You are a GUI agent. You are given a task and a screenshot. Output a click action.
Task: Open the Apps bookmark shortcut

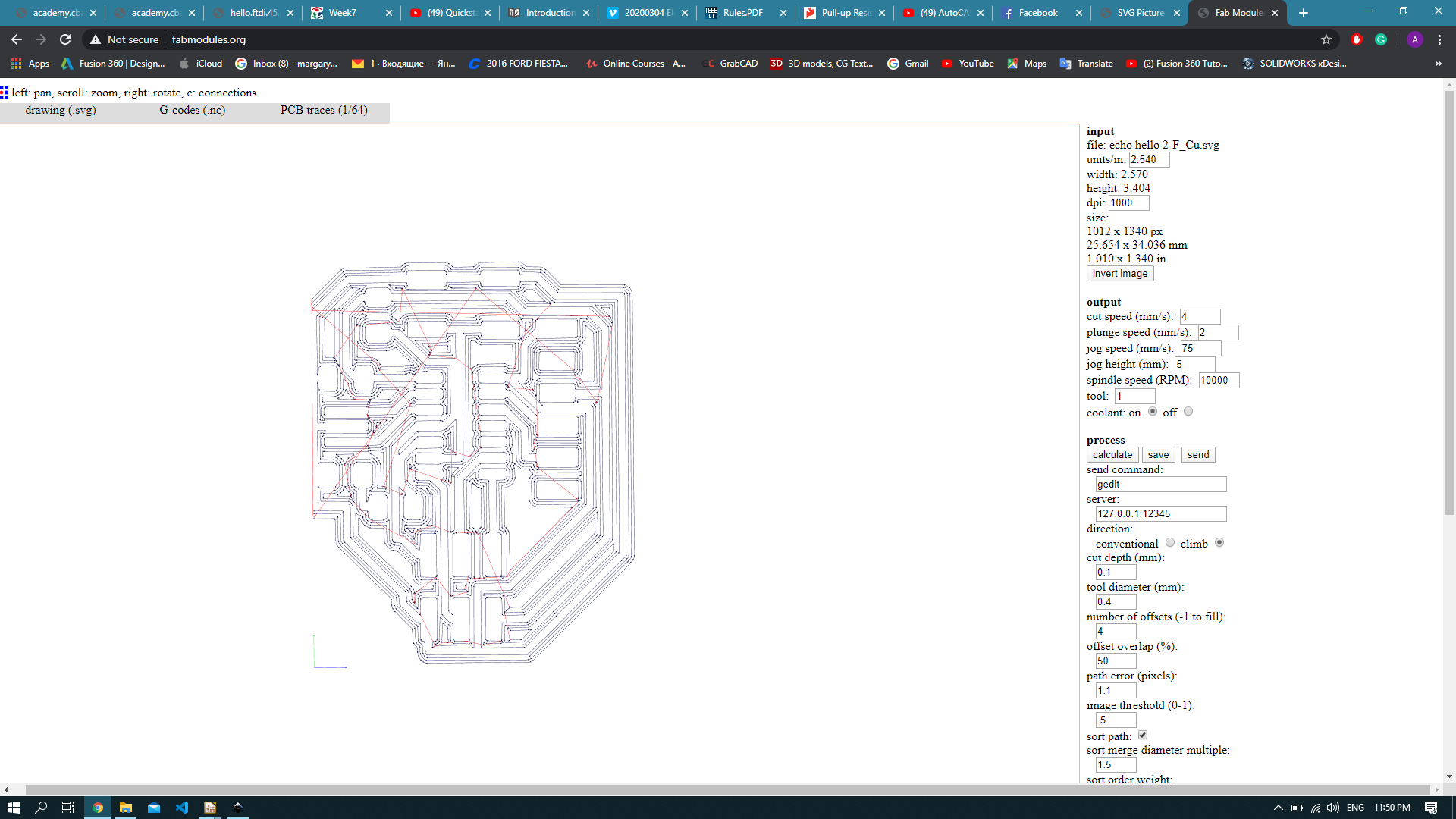click(x=30, y=64)
